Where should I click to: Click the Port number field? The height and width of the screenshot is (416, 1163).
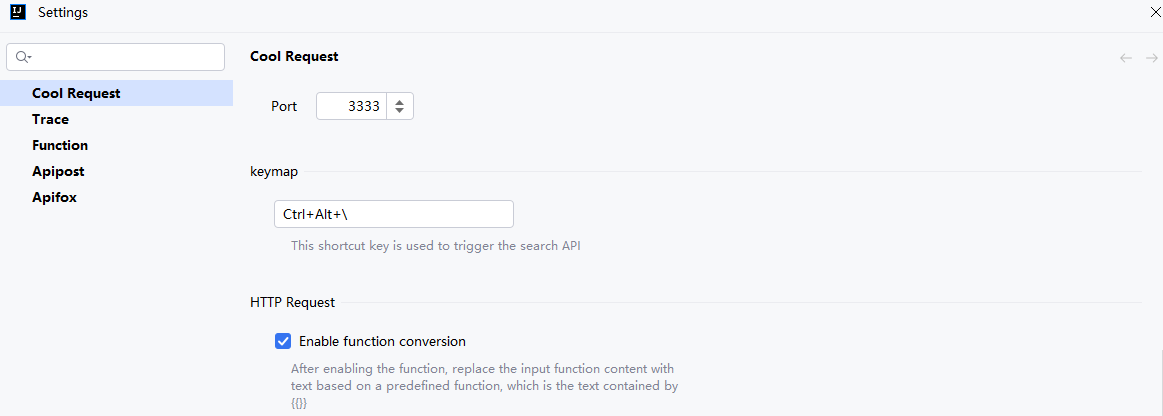coord(351,106)
